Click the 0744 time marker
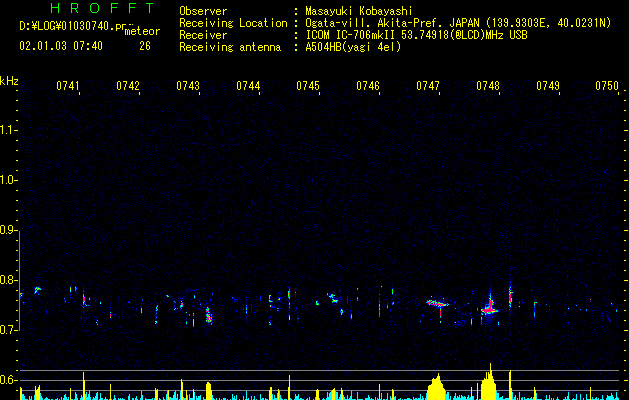Image resolution: width=629 pixels, height=400 pixels. 248,85
